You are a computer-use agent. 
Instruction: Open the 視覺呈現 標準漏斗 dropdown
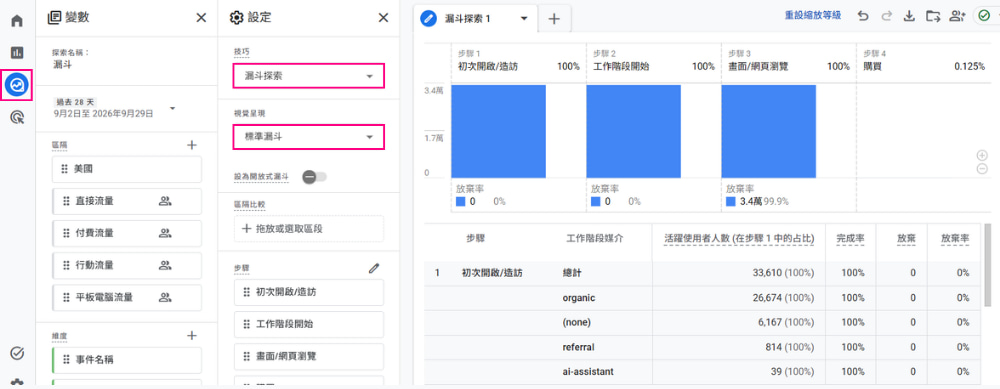(309, 136)
